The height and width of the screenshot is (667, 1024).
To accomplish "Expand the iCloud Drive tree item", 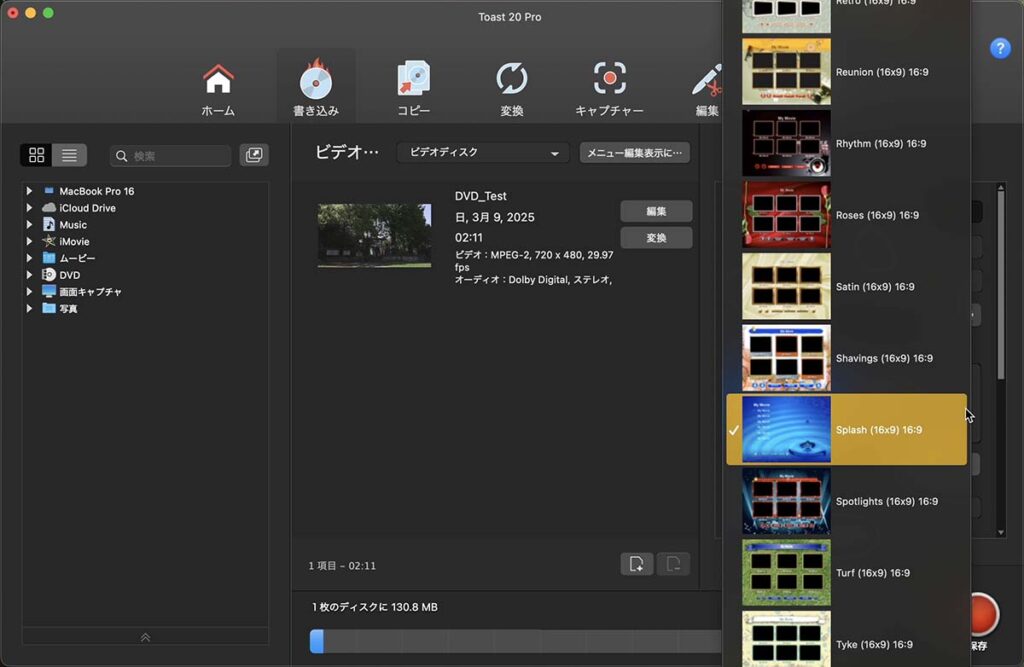I will tap(29, 208).
